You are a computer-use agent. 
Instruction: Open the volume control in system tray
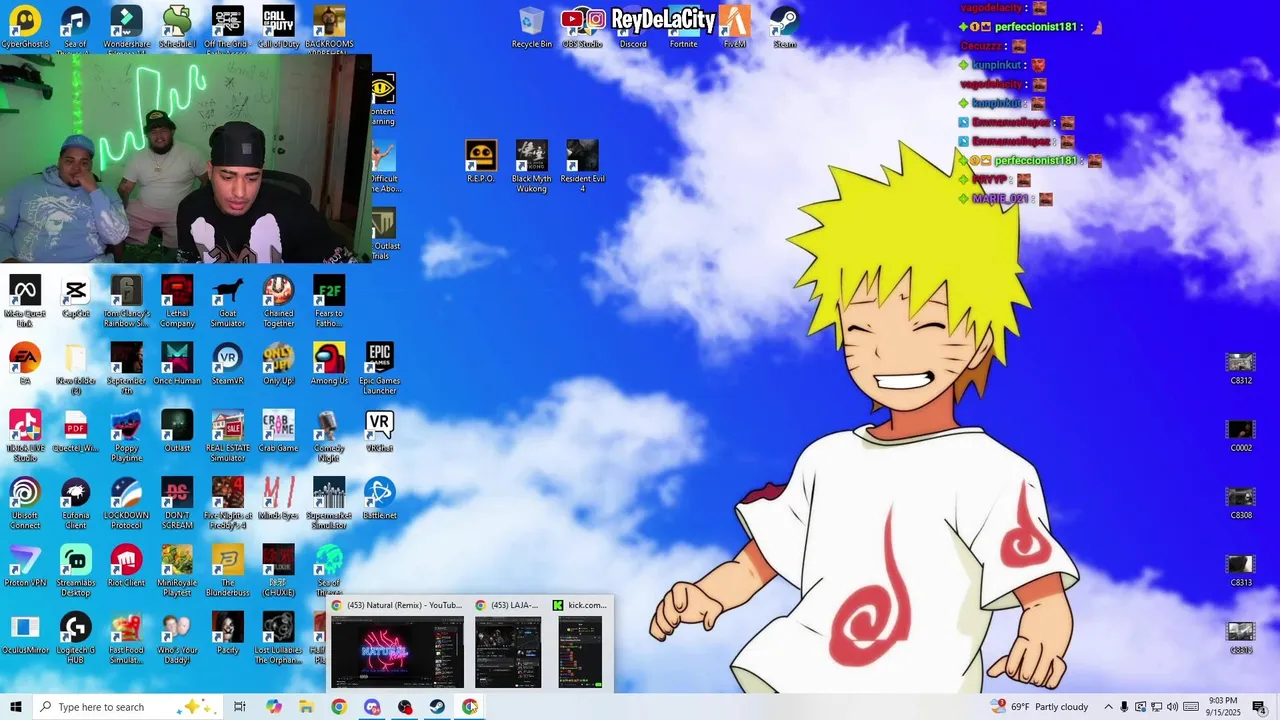click(1172, 707)
